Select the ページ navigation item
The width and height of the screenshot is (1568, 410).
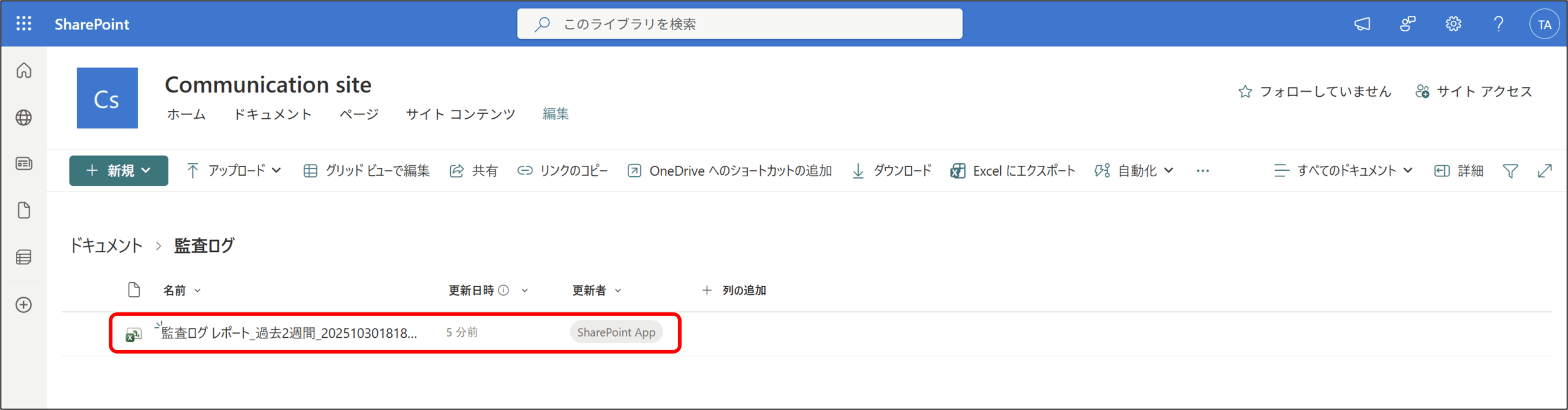coord(359,114)
